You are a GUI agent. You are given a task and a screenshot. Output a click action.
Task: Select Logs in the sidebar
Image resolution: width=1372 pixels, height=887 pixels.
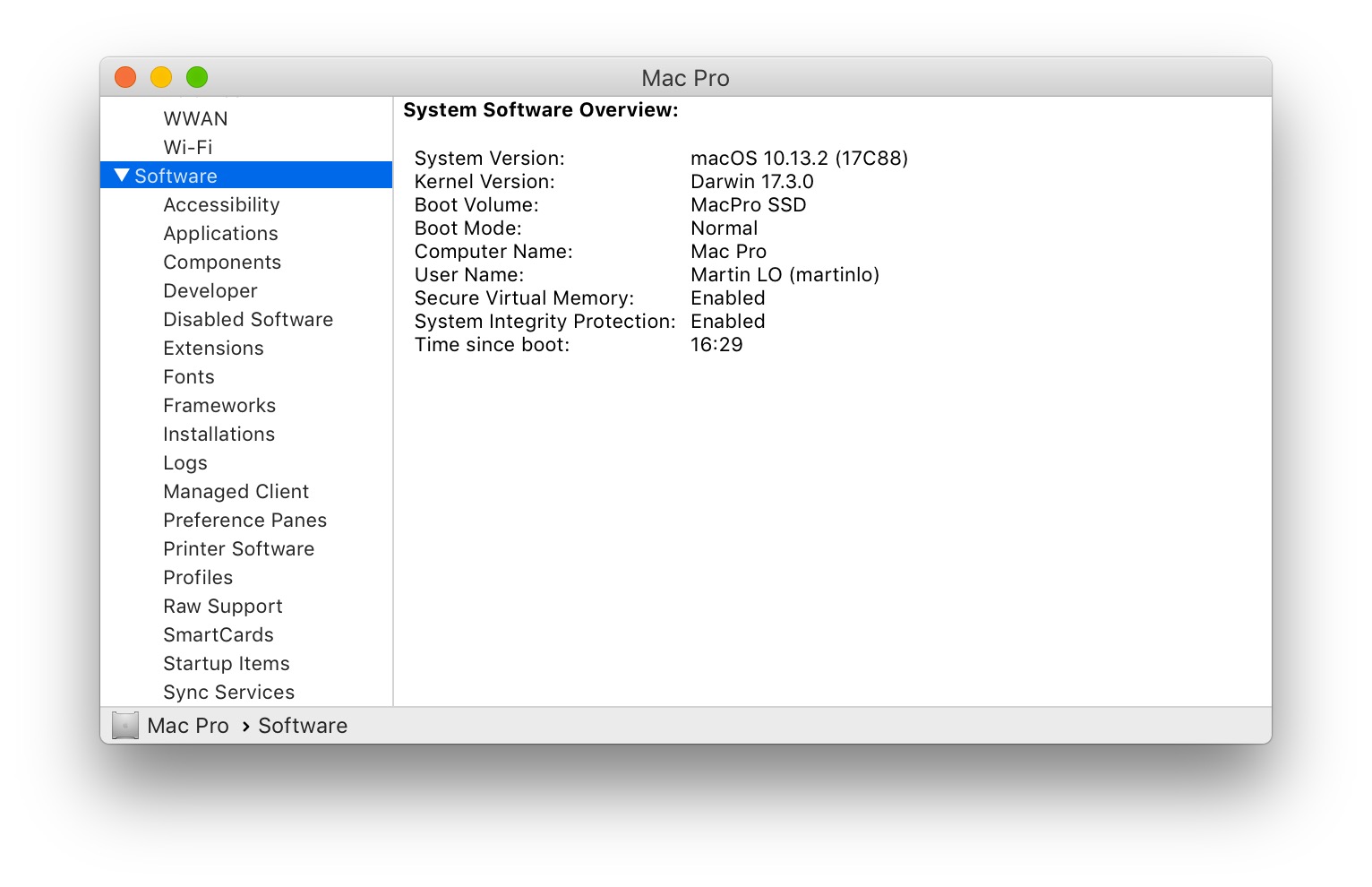point(185,463)
